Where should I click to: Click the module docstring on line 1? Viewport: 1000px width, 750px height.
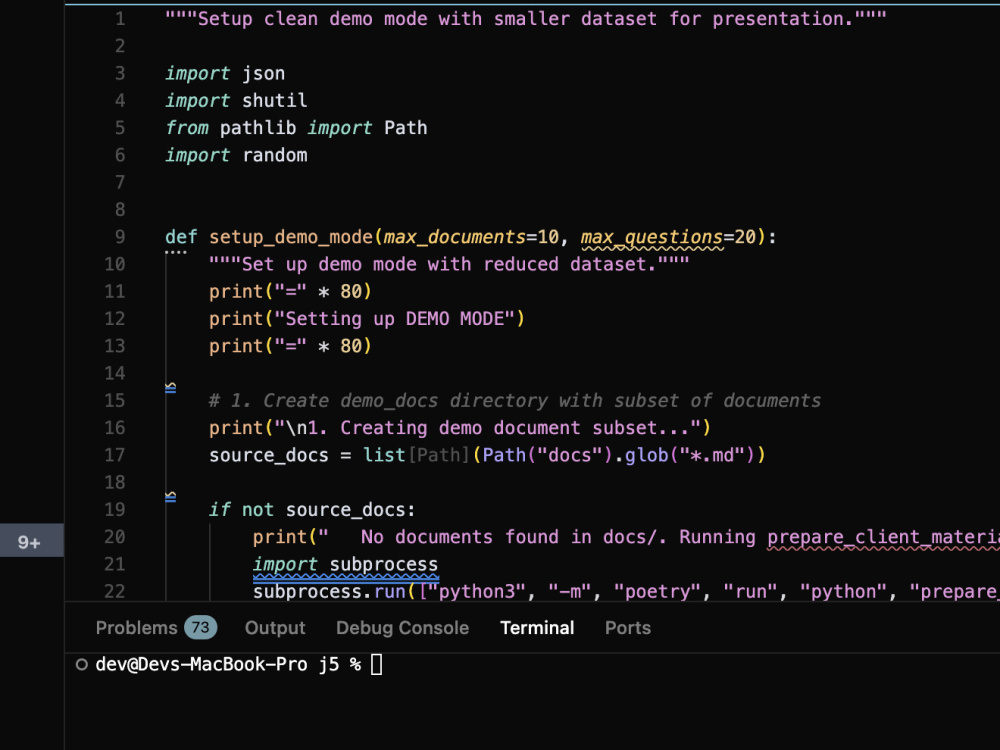click(526, 18)
